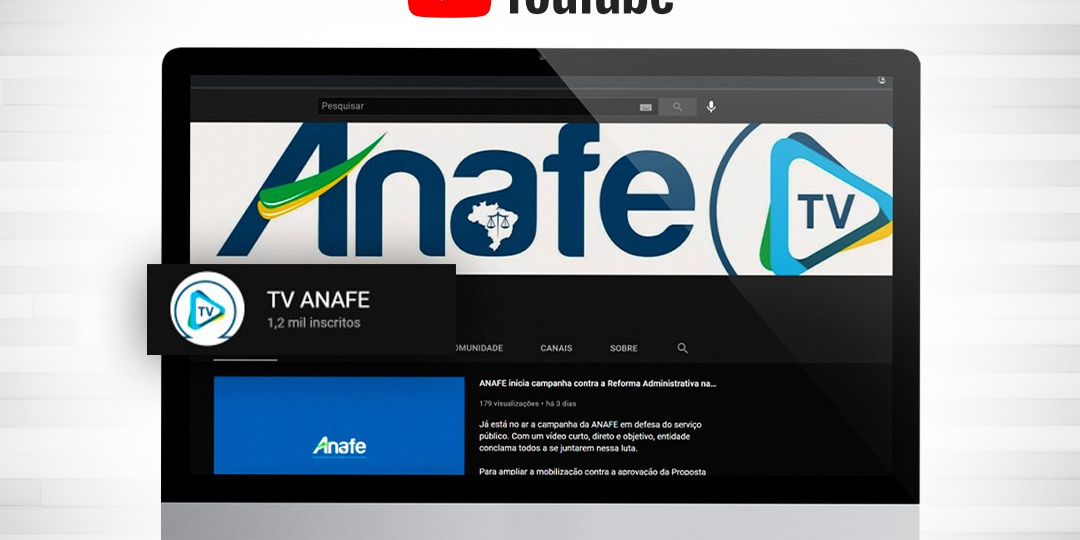Click the video description starting 'Já está no ar'

(x=590, y=436)
